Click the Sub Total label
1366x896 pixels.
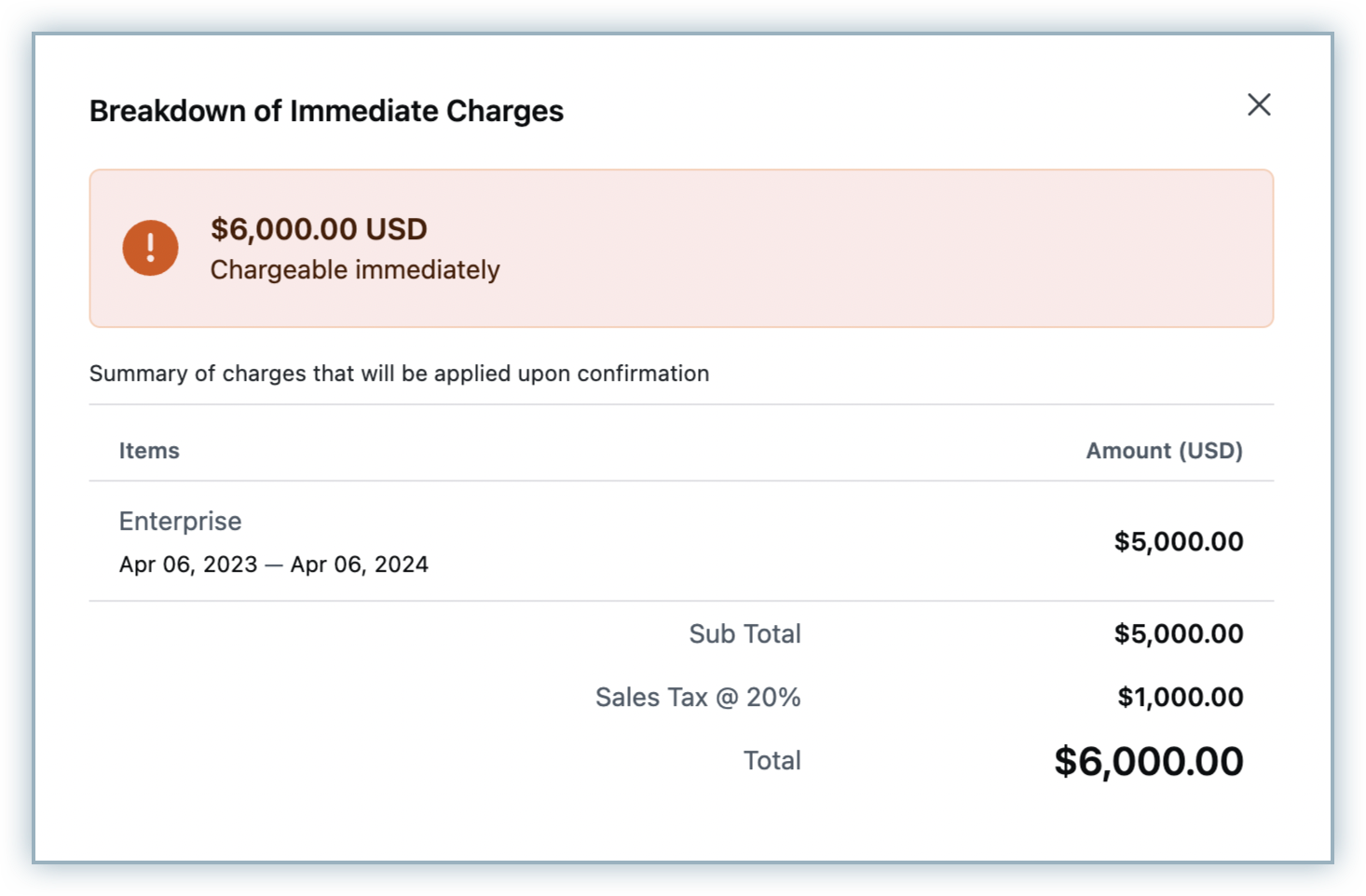pos(744,634)
